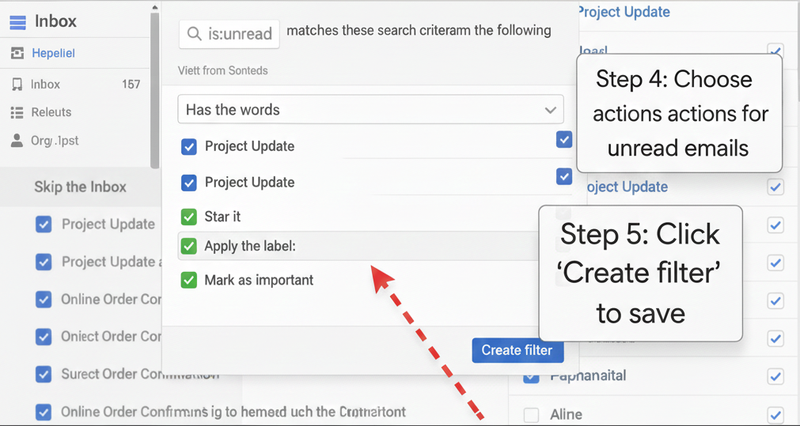Click the blue Create filter button
Viewport: 800px width, 426px height.
tap(516, 350)
